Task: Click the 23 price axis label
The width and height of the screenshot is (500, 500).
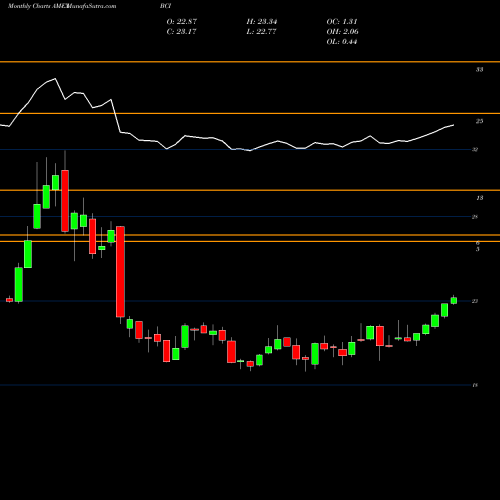Action: (x=475, y=301)
